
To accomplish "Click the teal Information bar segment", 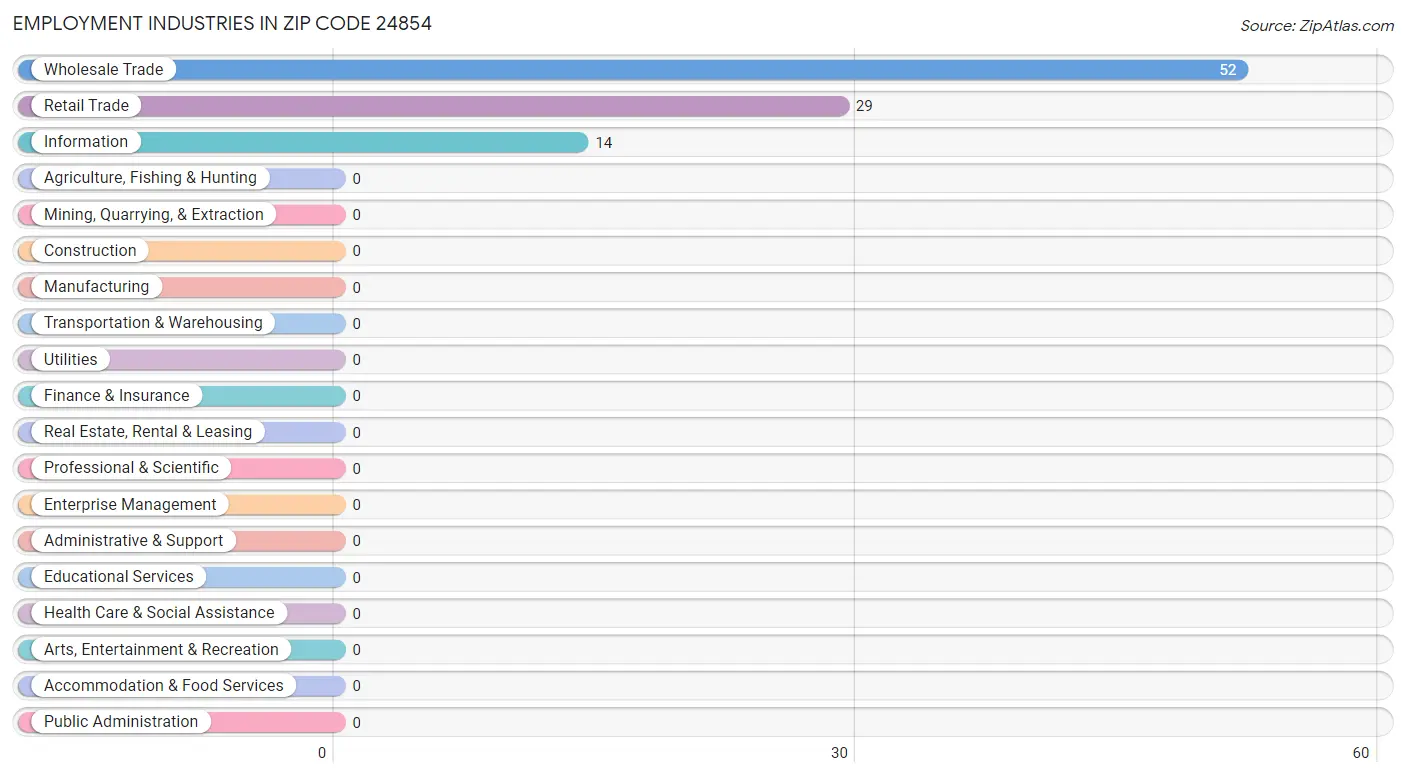I will click(x=303, y=142).
